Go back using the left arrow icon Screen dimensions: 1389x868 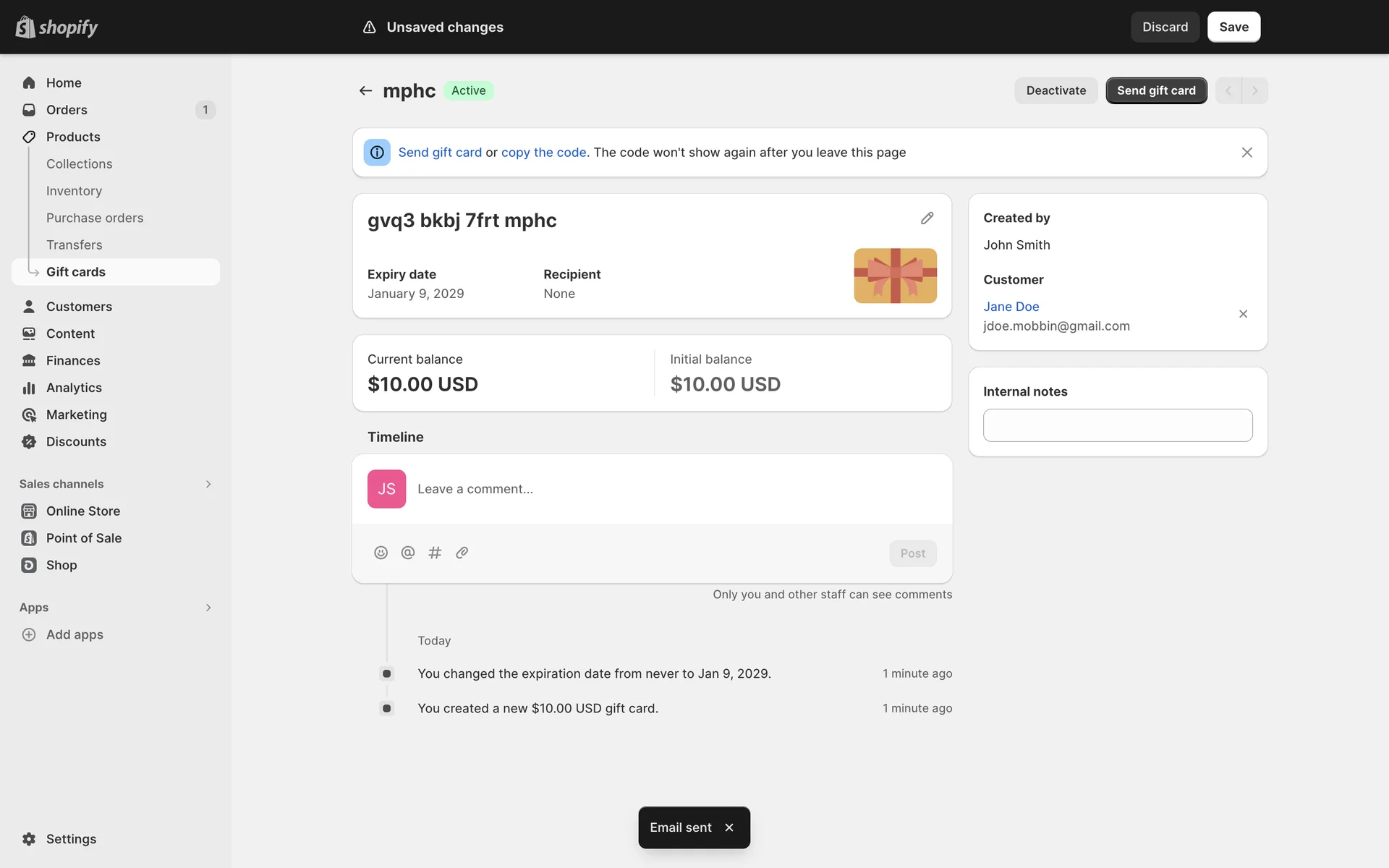click(x=365, y=90)
